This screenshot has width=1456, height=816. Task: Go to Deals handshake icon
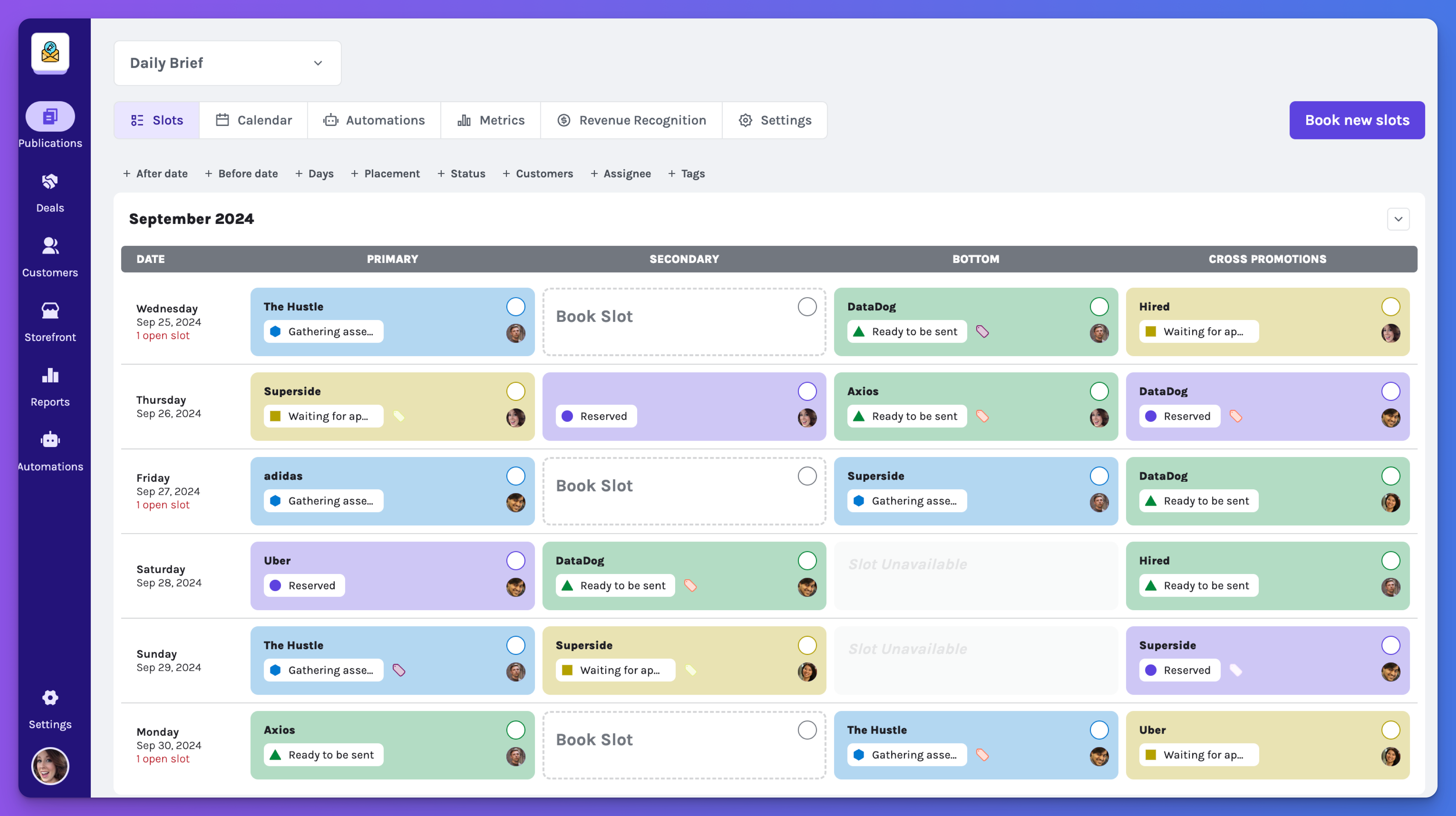50,181
